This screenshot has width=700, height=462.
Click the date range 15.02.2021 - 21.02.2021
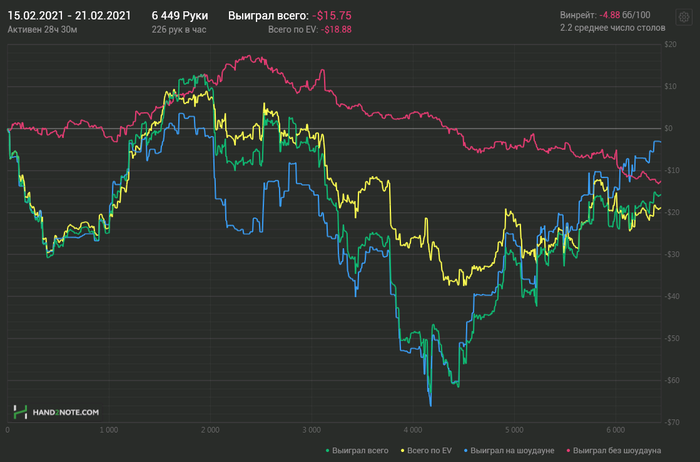69,16
